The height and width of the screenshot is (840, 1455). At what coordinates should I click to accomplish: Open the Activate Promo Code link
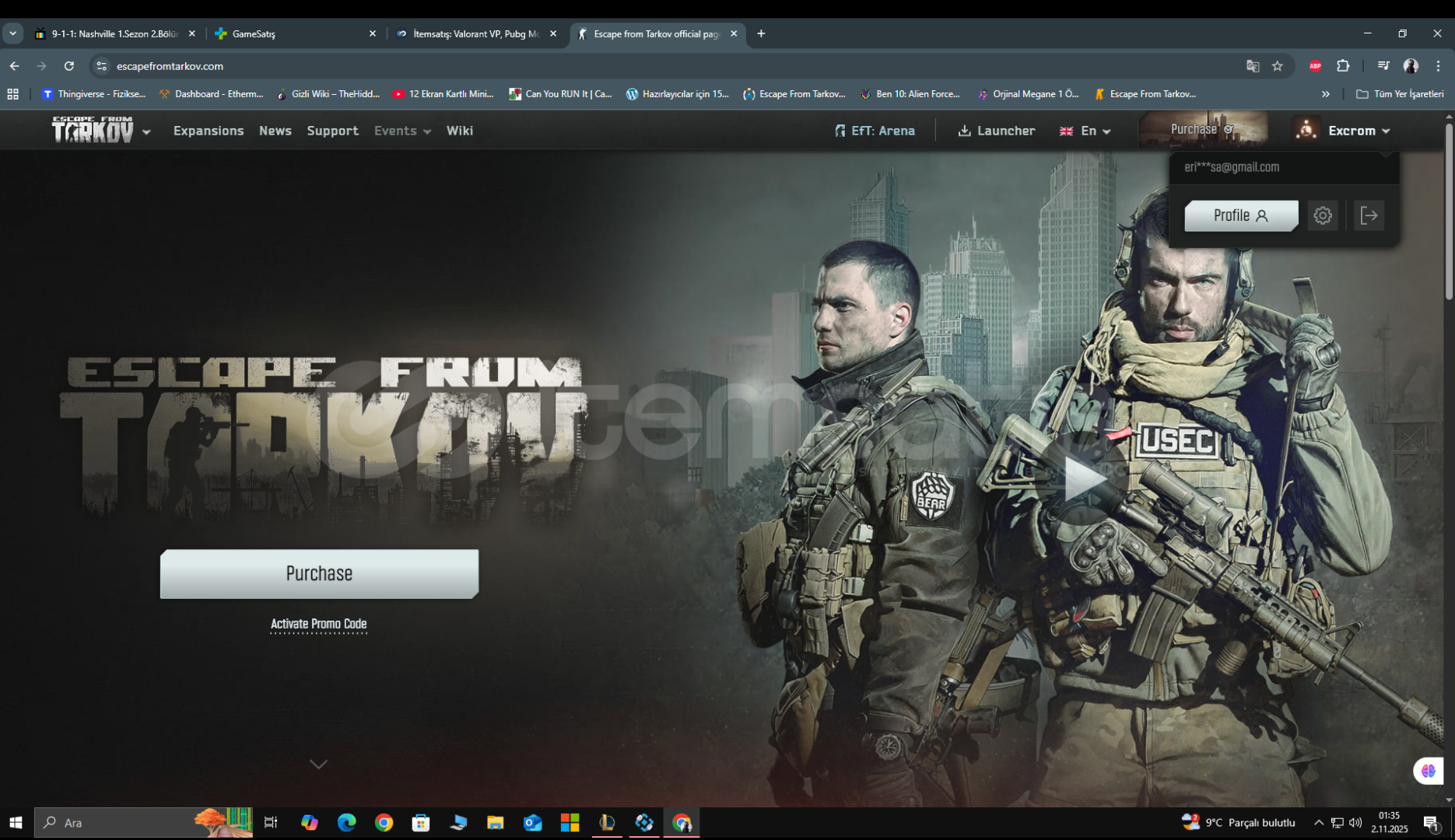[x=318, y=624]
